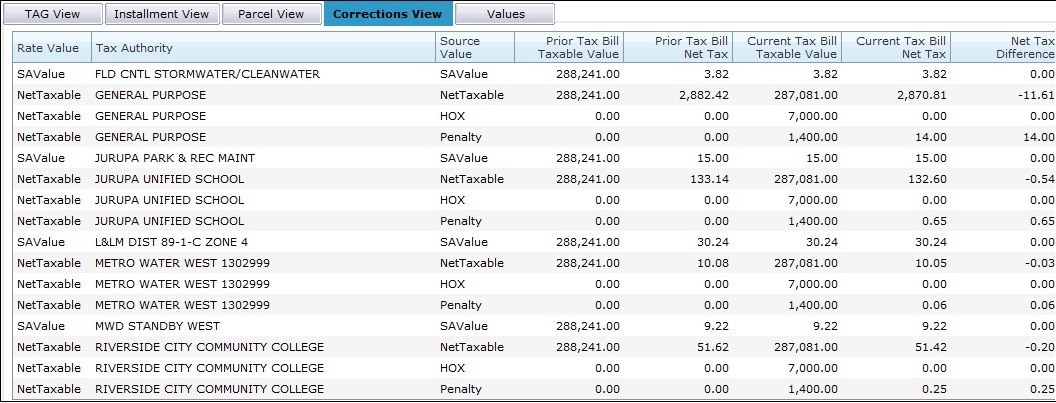Select MWD STANDBY WEST row
The width and height of the screenshot is (1056, 403).
pos(534,326)
